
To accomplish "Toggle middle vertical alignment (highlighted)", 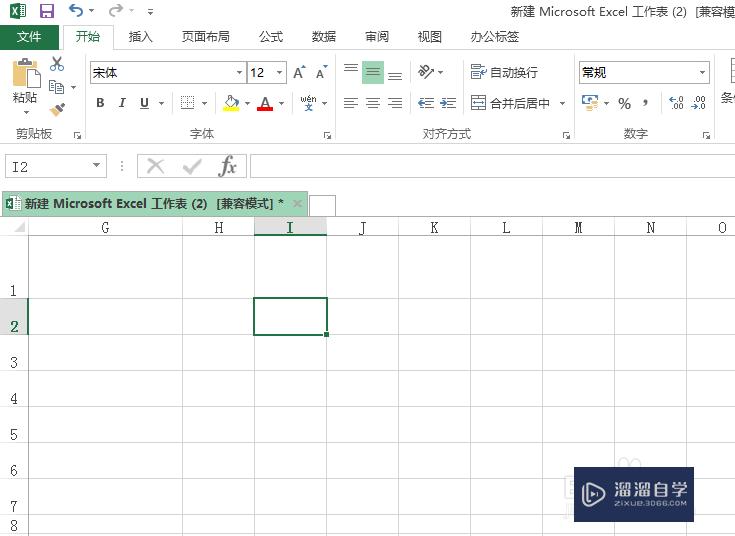I will point(373,72).
